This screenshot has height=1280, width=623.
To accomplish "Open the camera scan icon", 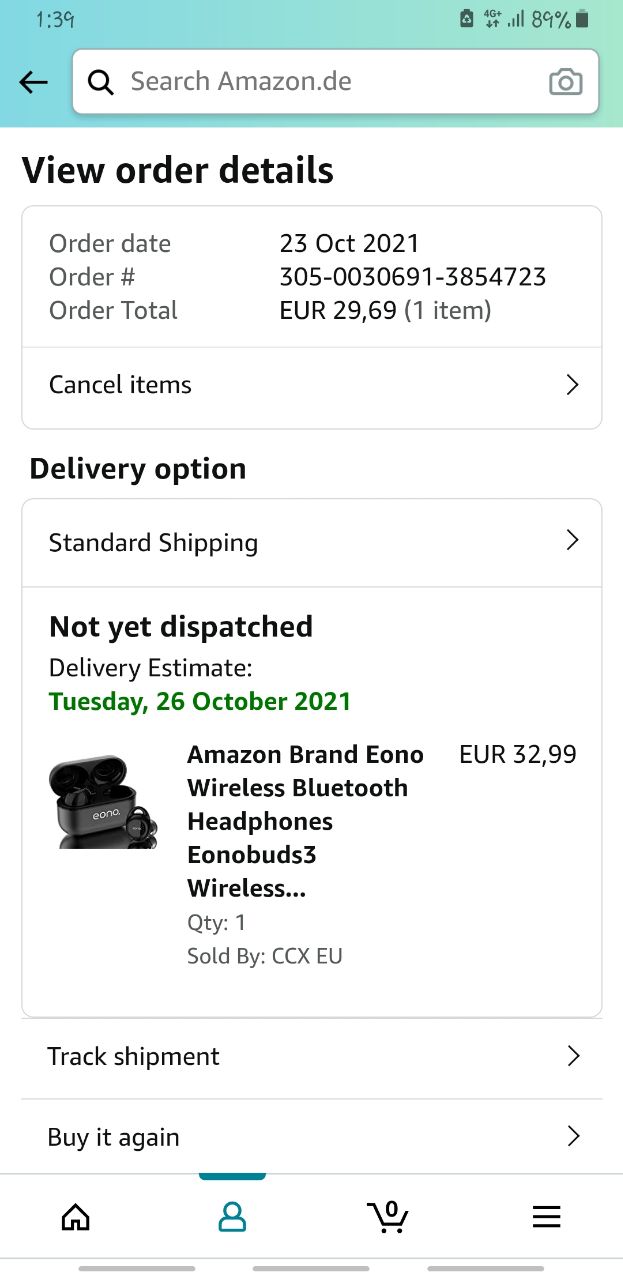I will pyautogui.click(x=565, y=82).
